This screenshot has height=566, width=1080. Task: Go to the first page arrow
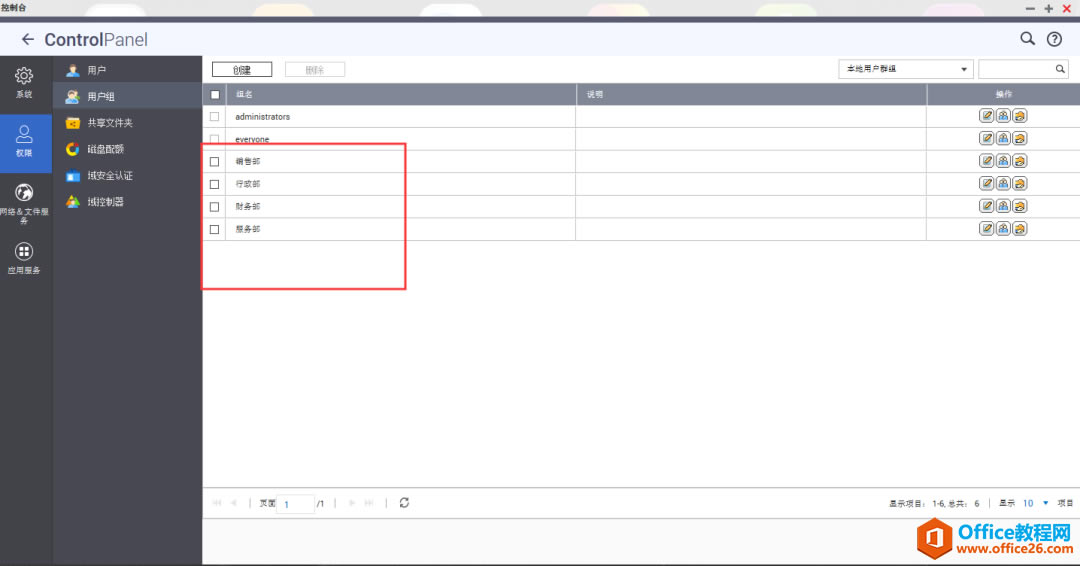coord(217,503)
